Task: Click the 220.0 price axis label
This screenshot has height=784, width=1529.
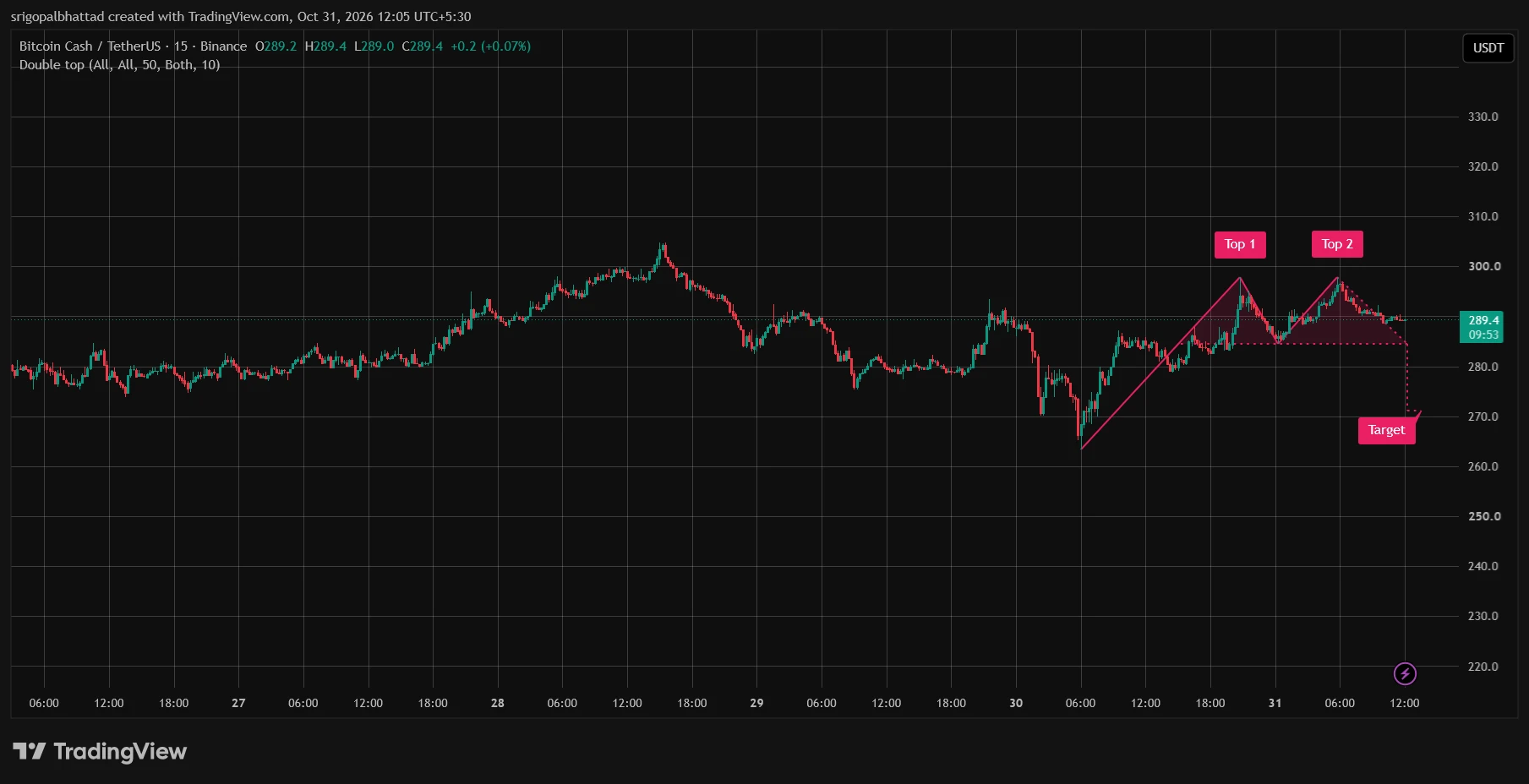Action: click(1483, 667)
